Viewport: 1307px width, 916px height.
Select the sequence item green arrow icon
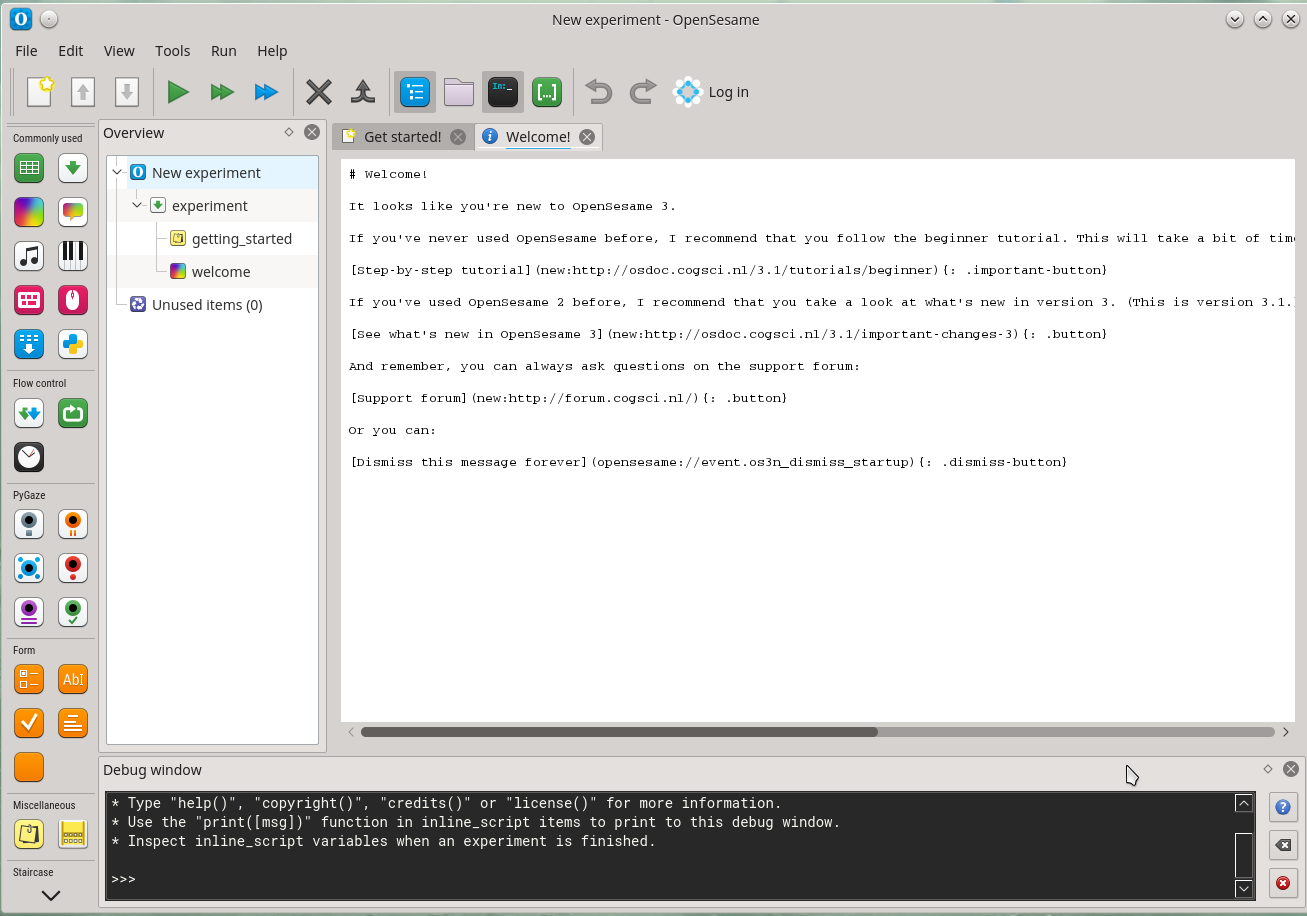pyautogui.click(x=73, y=168)
